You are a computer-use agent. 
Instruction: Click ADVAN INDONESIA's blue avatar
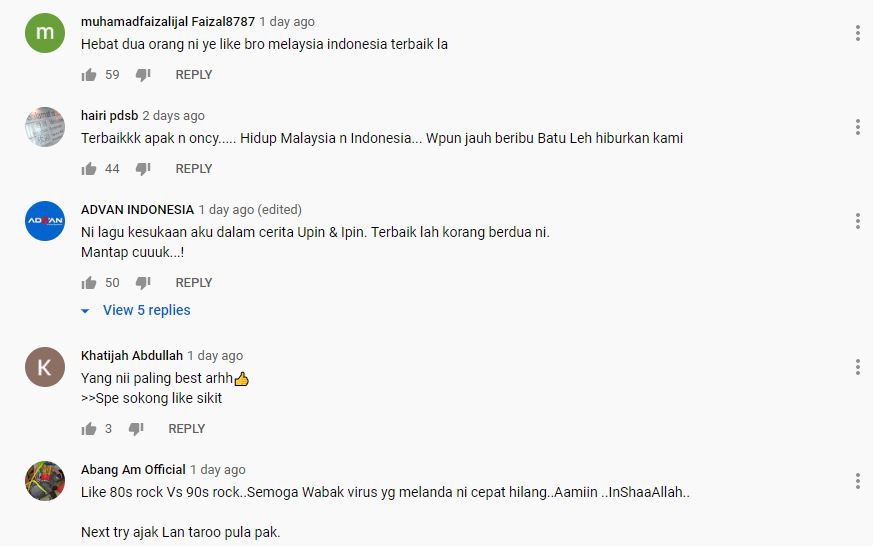(45, 221)
